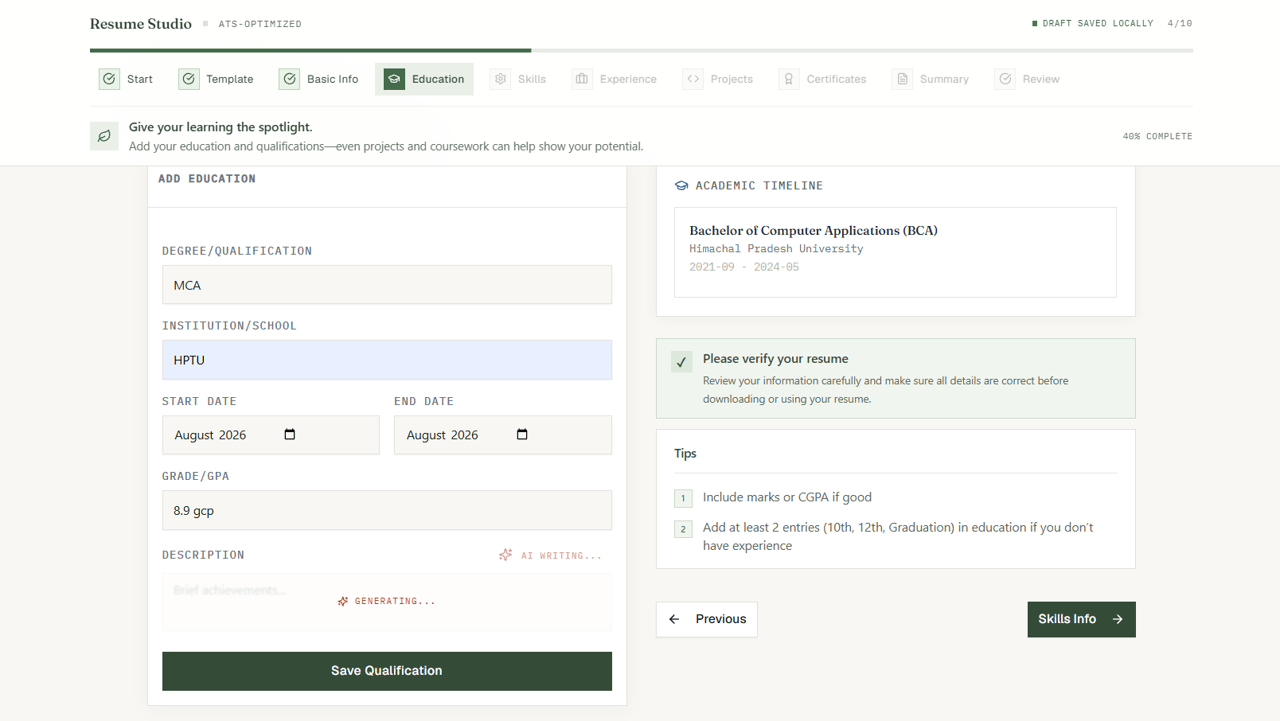This screenshot has height=721, width=1280.
Task: Click the Start step checkmark icon
Action: 109,79
